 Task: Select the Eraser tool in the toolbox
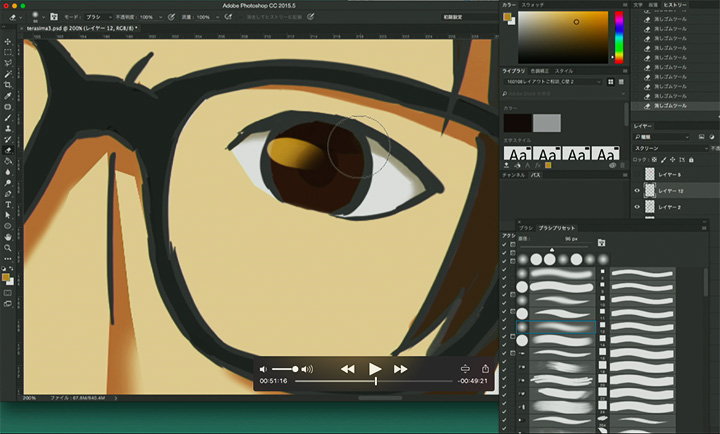pyautogui.click(x=8, y=151)
